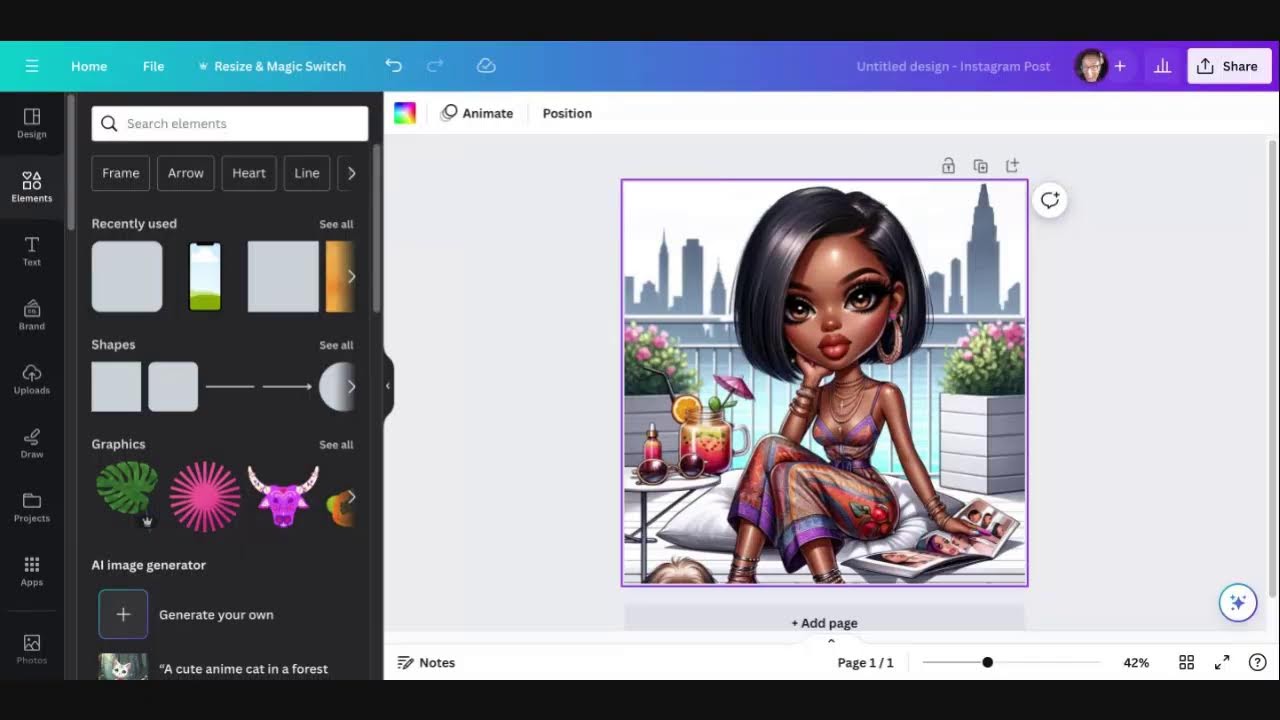The image size is (1280, 720).
Task: Click the Frame category chip
Action: [x=121, y=173]
